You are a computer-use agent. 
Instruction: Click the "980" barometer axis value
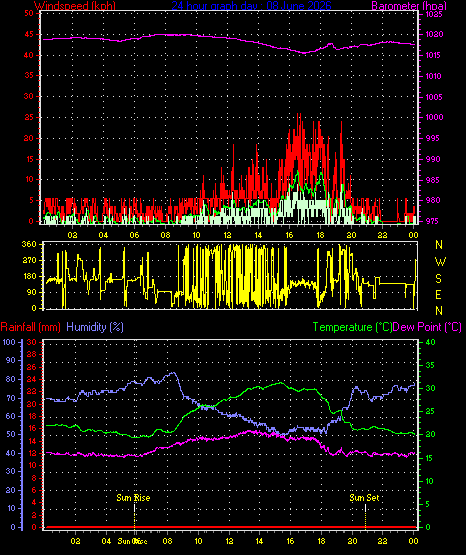click(432, 200)
